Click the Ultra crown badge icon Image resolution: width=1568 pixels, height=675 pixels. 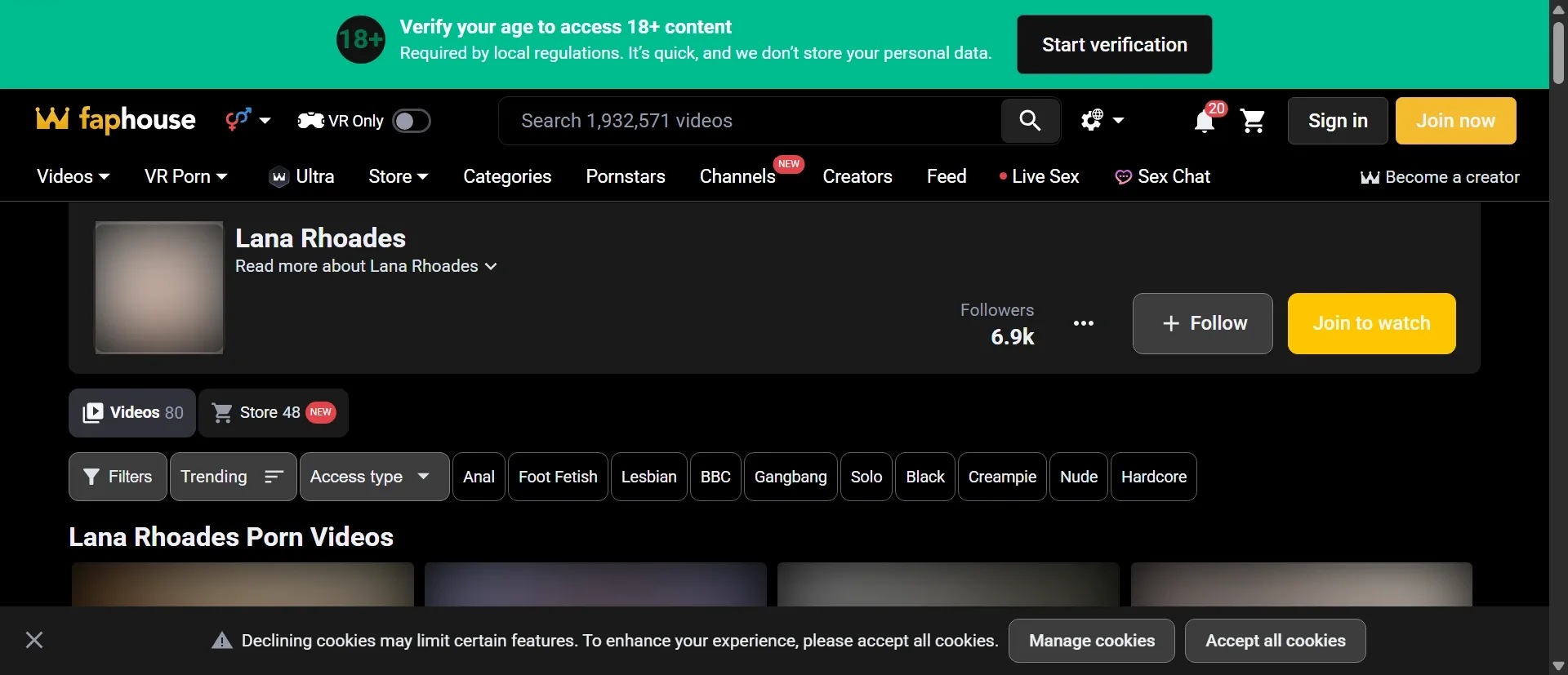(x=279, y=177)
